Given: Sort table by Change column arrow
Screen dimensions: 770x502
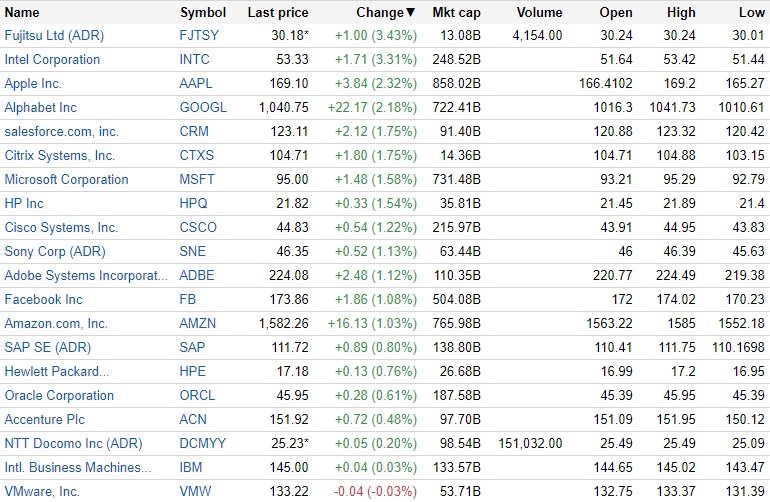Looking at the screenshot, I should pos(410,13).
